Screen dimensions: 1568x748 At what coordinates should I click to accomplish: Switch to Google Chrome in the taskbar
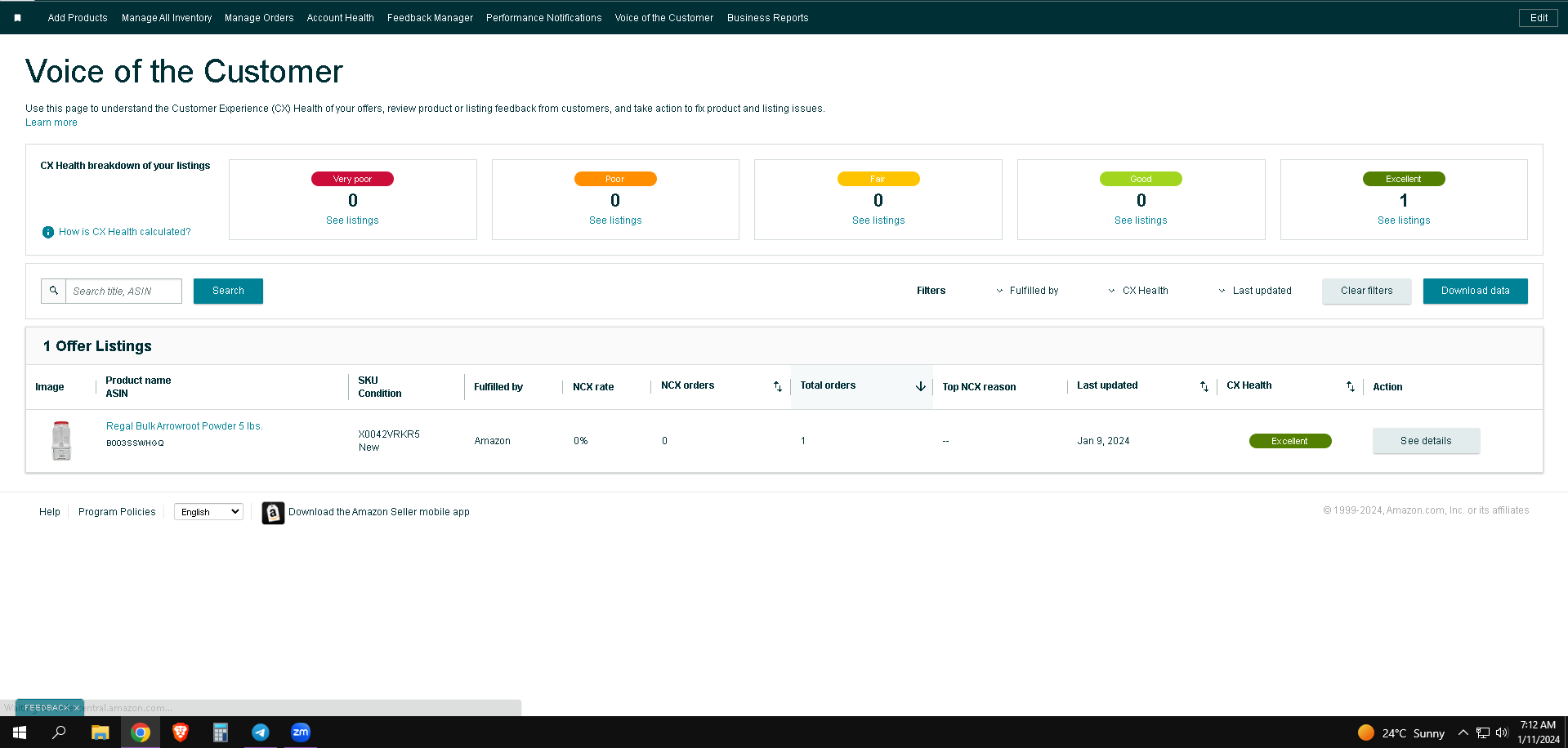(141, 732)
